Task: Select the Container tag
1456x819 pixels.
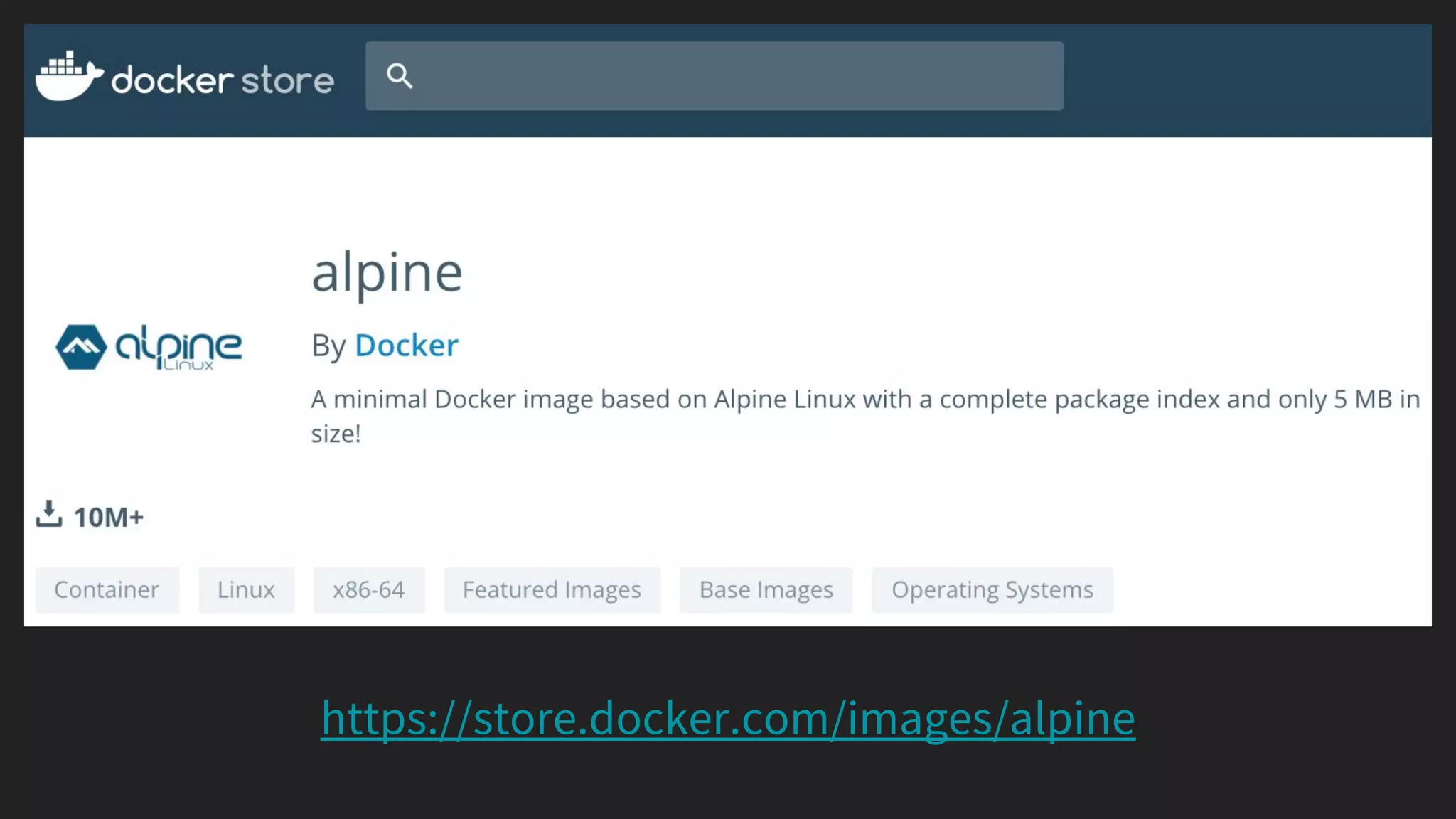Action: (x=107, y=589)
